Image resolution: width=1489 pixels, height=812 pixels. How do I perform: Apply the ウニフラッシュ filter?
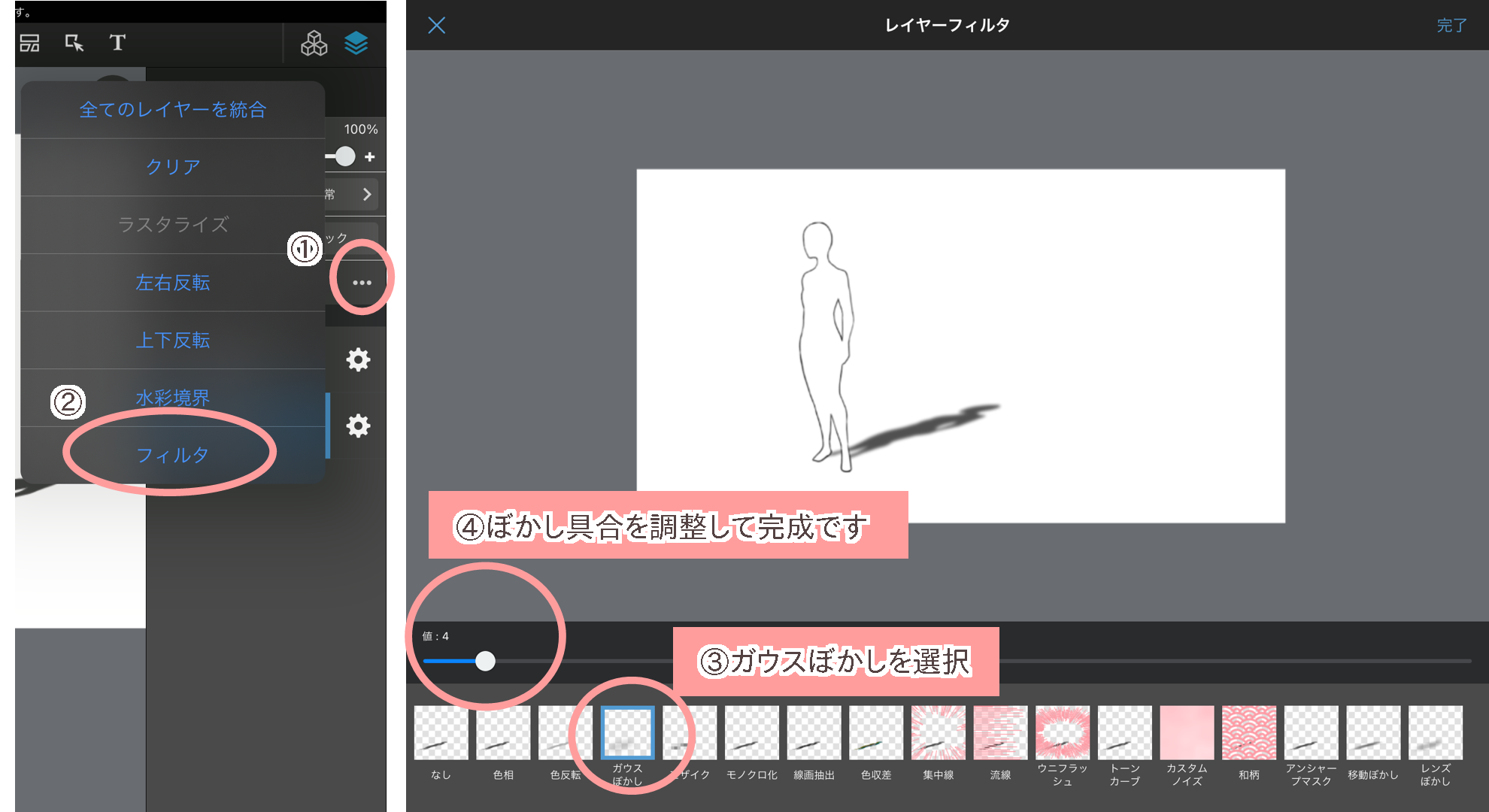1063,732
